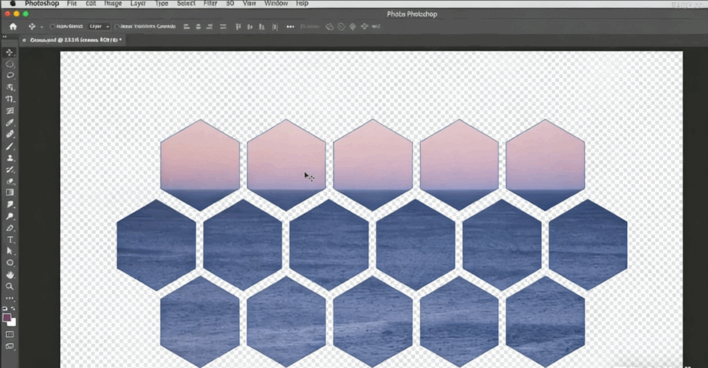The image size is (708, 368).
Task: Open the Image menu
Action: point(113,3)
